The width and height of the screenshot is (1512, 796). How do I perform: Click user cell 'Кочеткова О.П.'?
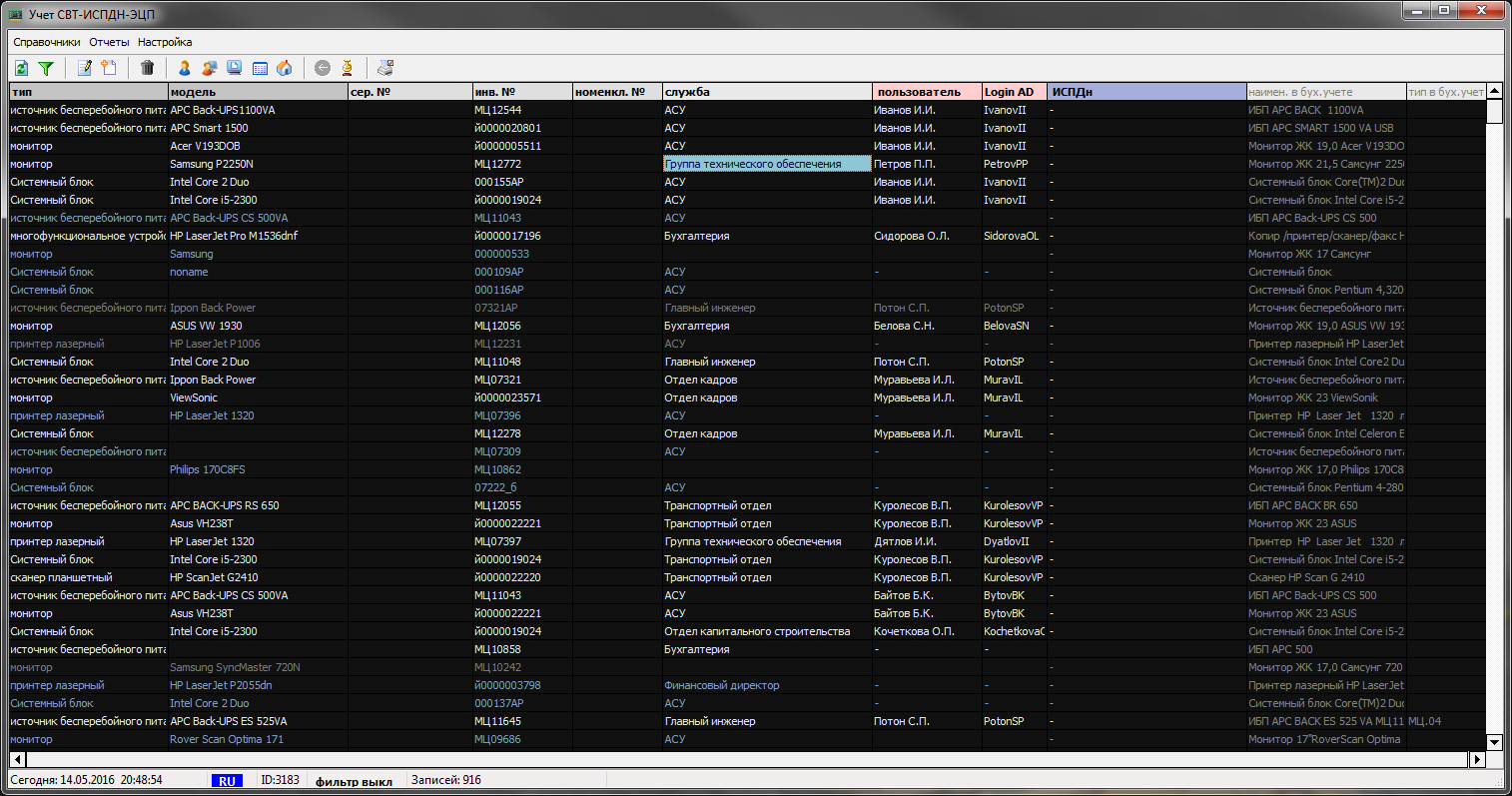coord(927,631)
